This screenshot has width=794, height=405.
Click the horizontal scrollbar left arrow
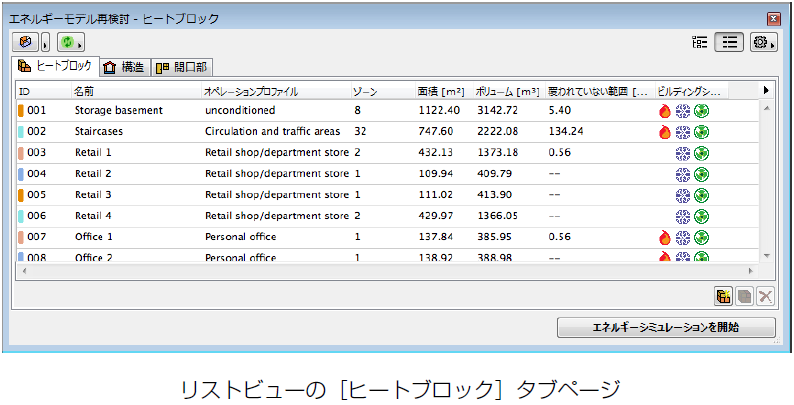pos(24,271)
